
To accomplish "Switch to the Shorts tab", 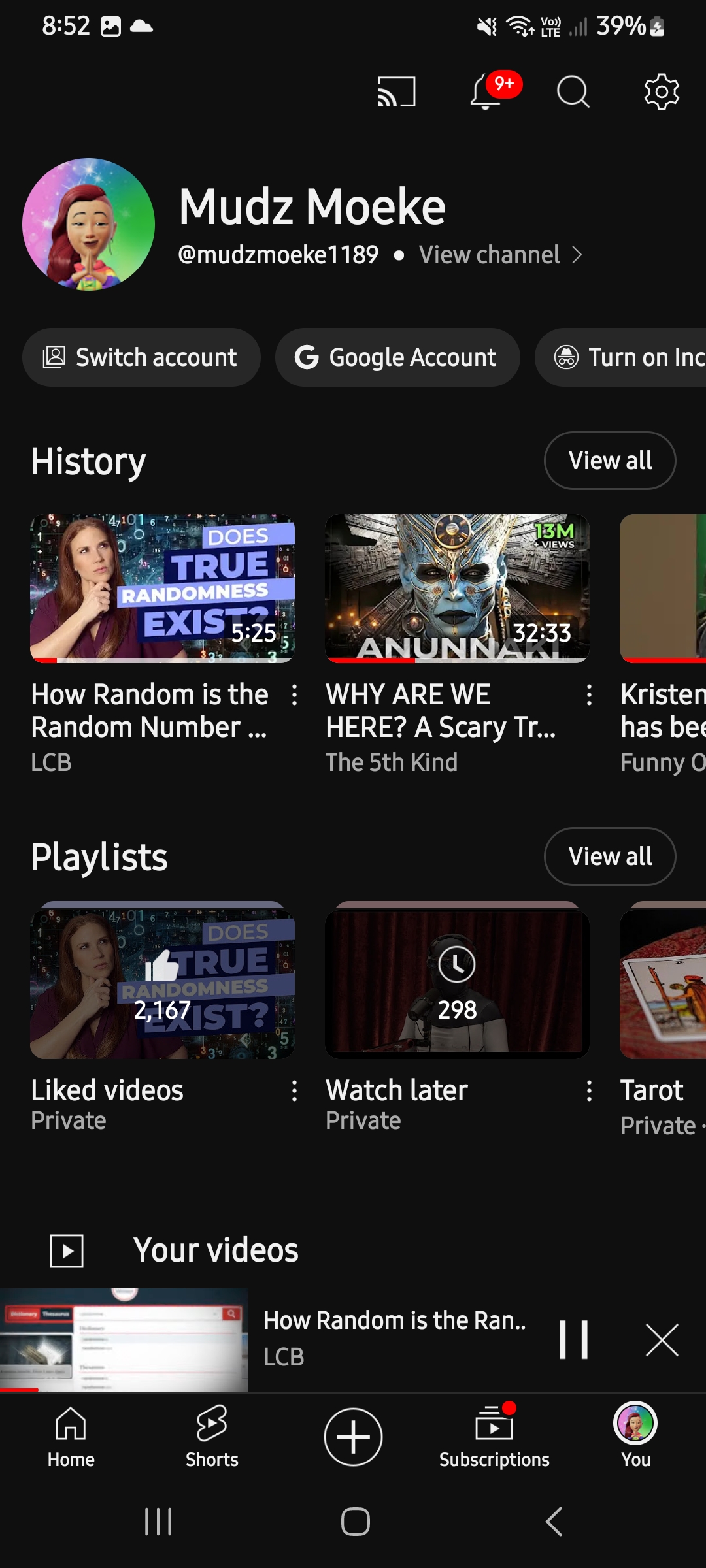I will [x=212, y=1436].
